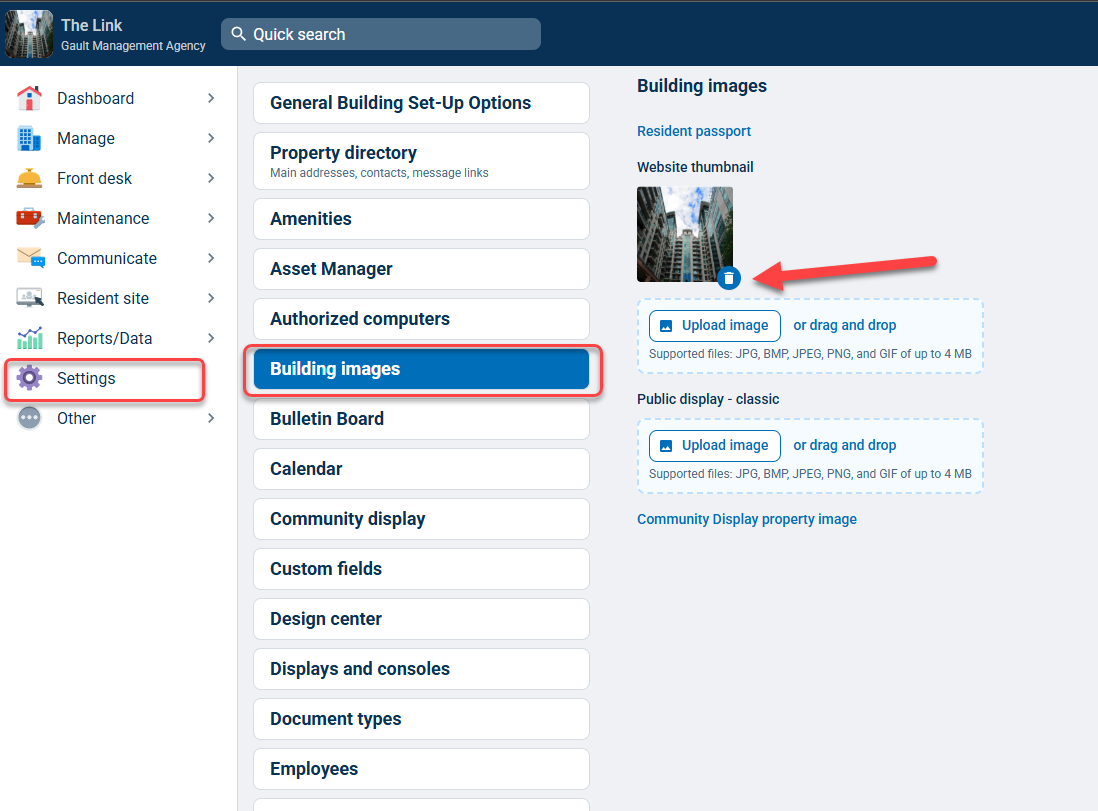The image size is (1098, 811).
Task: Expand the Dashboard chevron arrow
Action: (211, 99)
